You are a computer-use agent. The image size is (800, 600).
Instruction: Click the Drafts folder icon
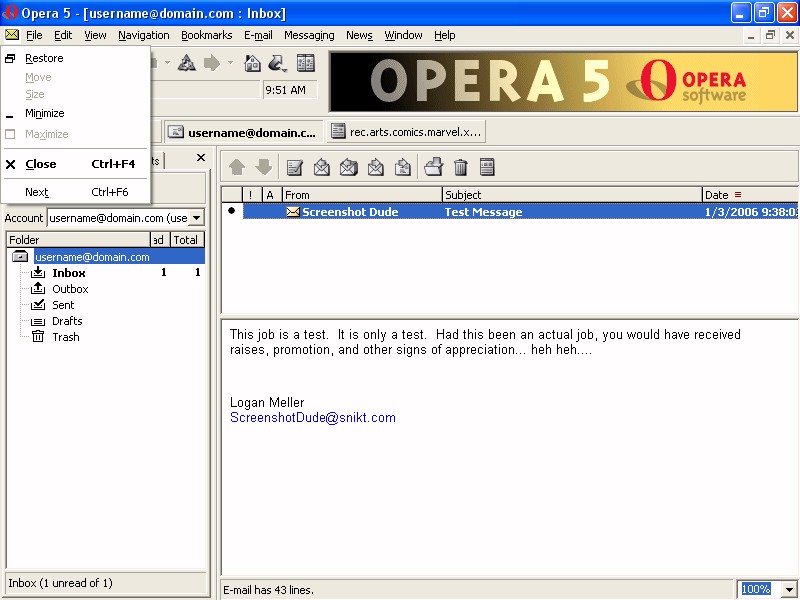point(38,321)
